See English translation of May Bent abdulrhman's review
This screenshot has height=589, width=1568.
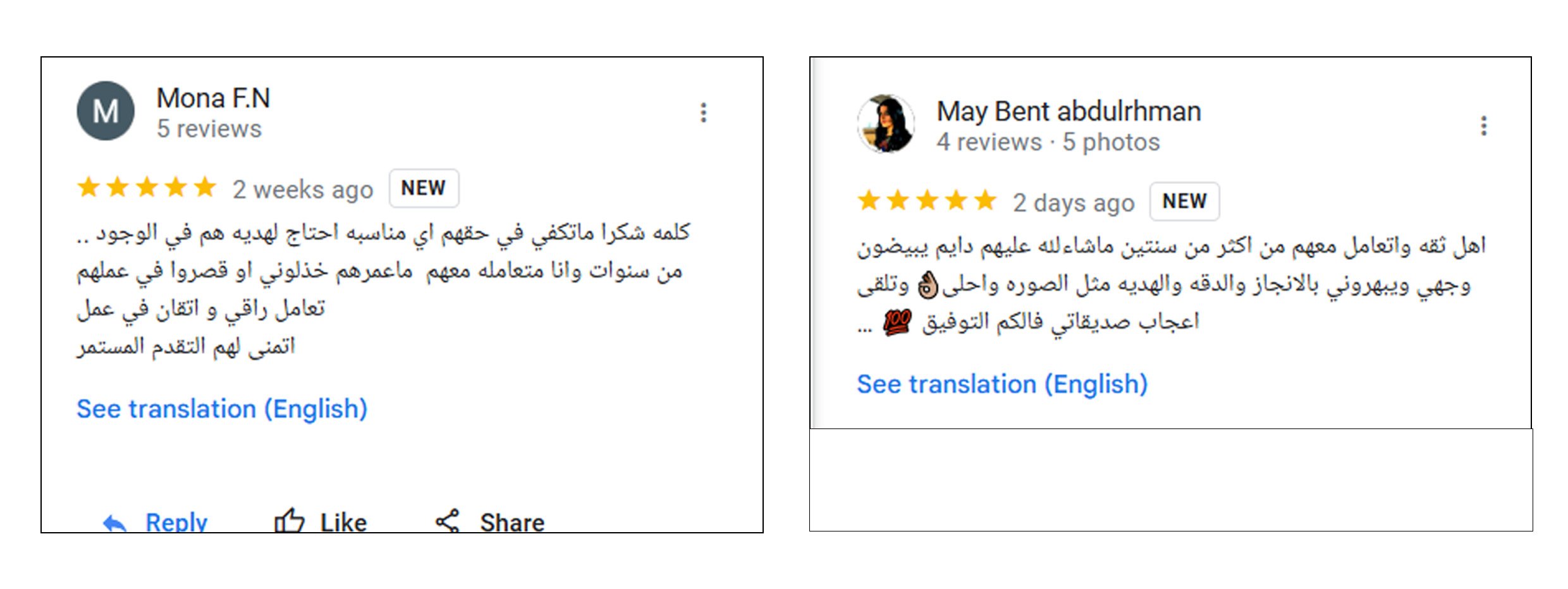tap(1002, 384)
